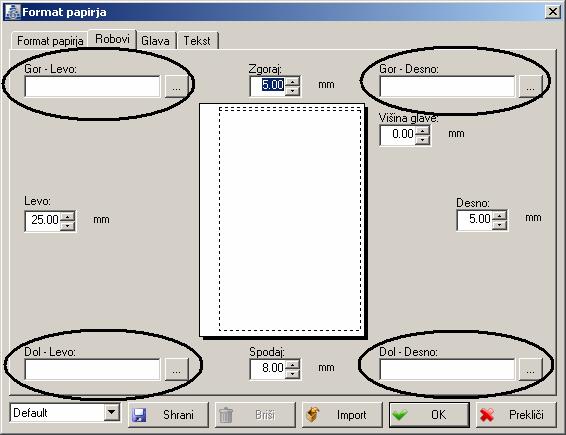Screen dimensions: 566x435
Task: Cancel with the Prekliči button
Action: click(x=516, y=415)
